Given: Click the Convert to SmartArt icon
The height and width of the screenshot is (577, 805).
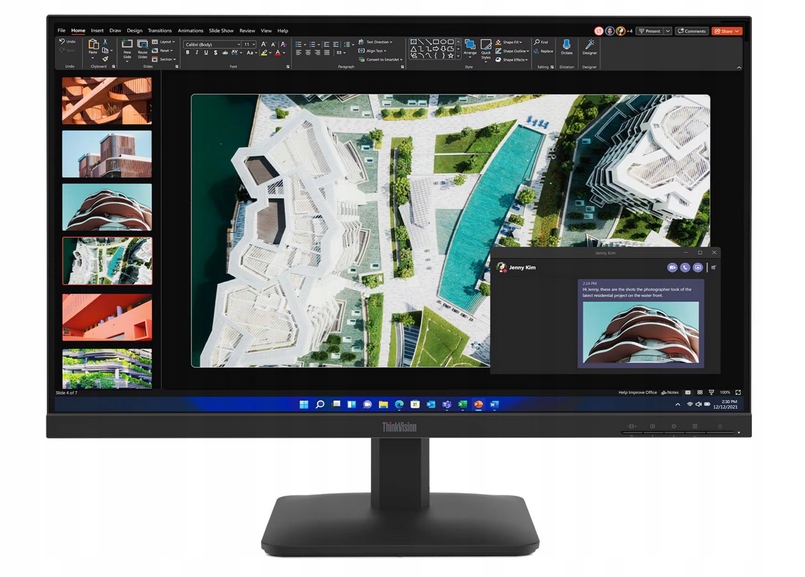Looking at the screenshot, I should pos(373,57).
